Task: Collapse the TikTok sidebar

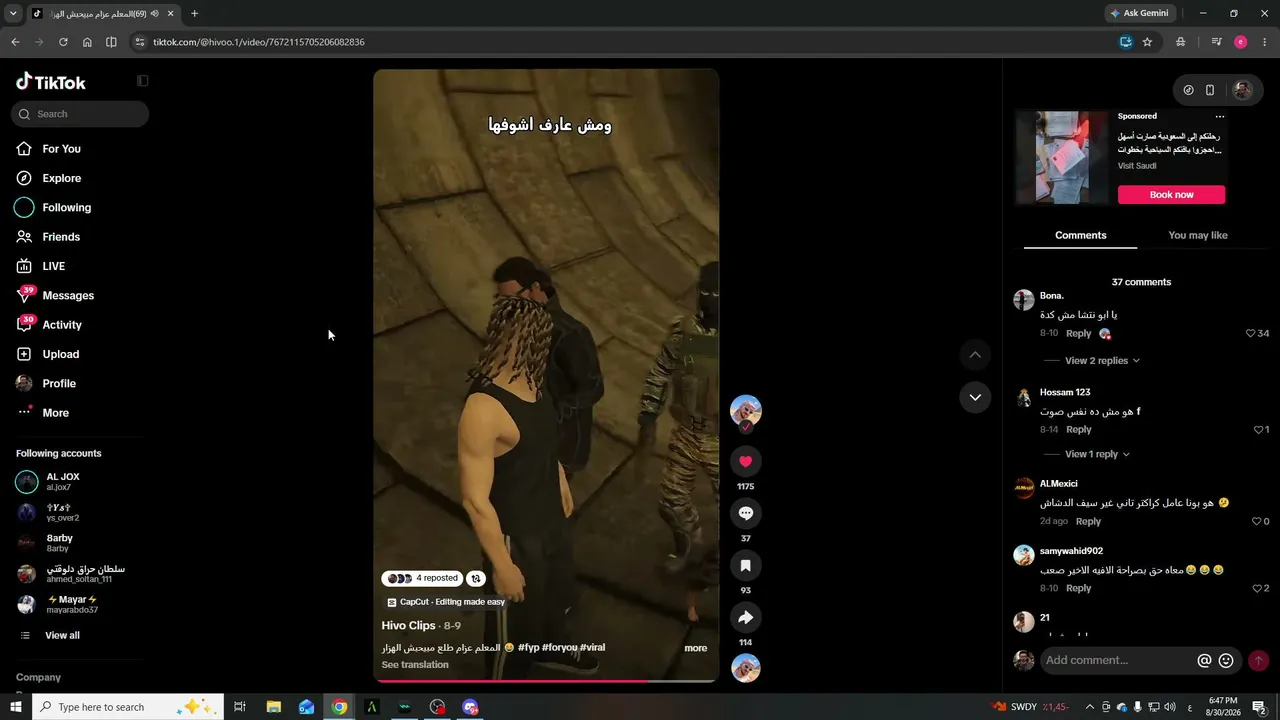Action: pyautogui.click(x=142, y=81)
